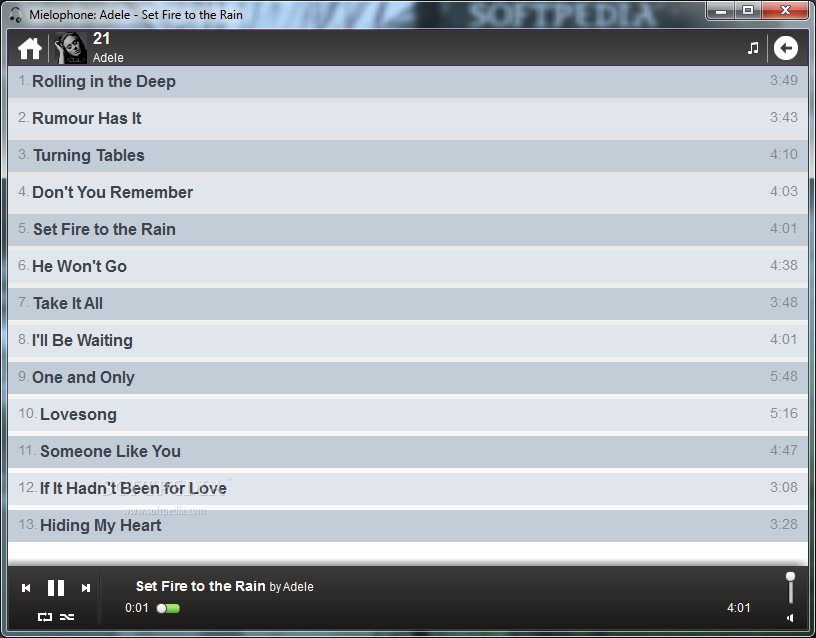
Task: Click the Adele link in now playing
Action: pos(298,587)
